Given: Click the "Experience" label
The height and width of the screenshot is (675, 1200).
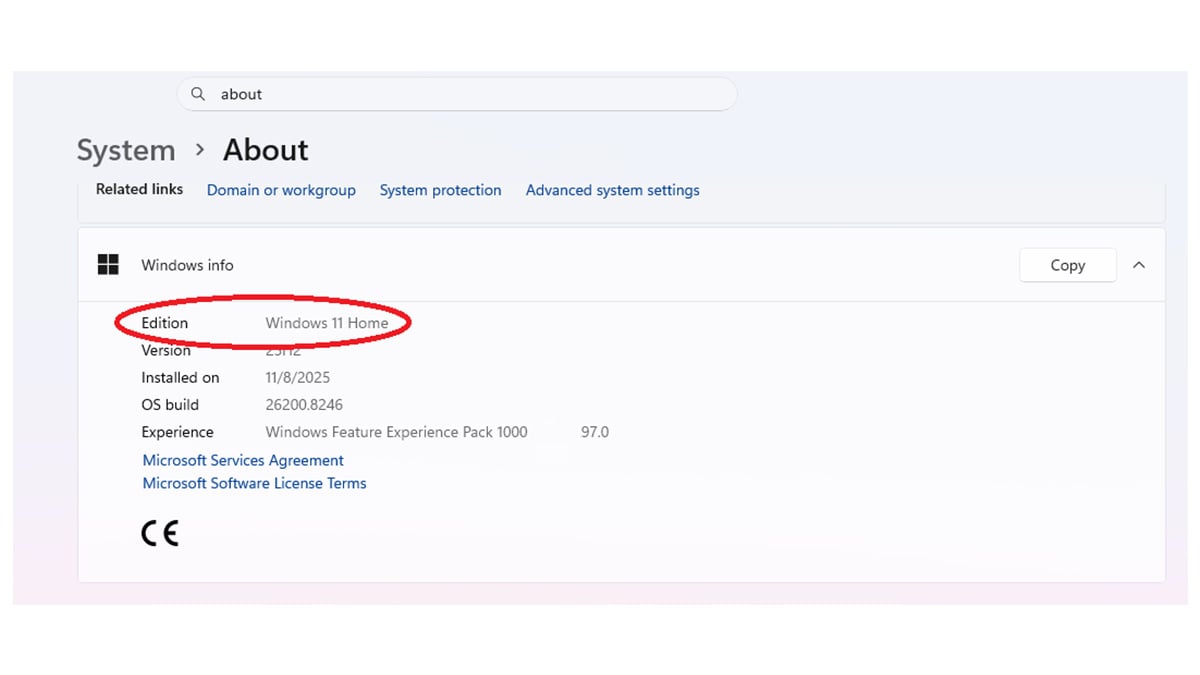Looking at the screenshot, I should click(x=177, y=432).
